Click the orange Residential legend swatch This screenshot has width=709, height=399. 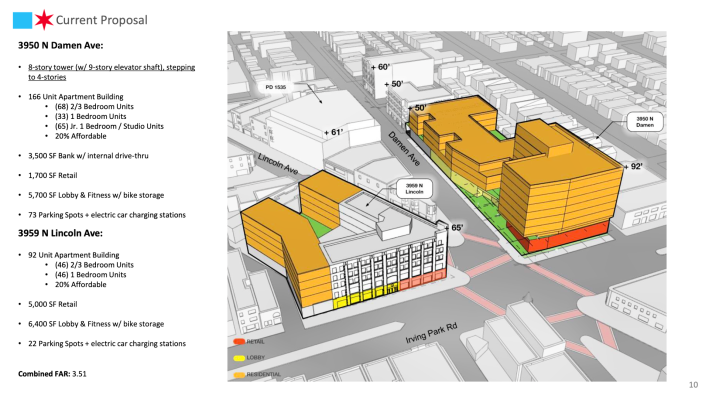click(239, 375)
